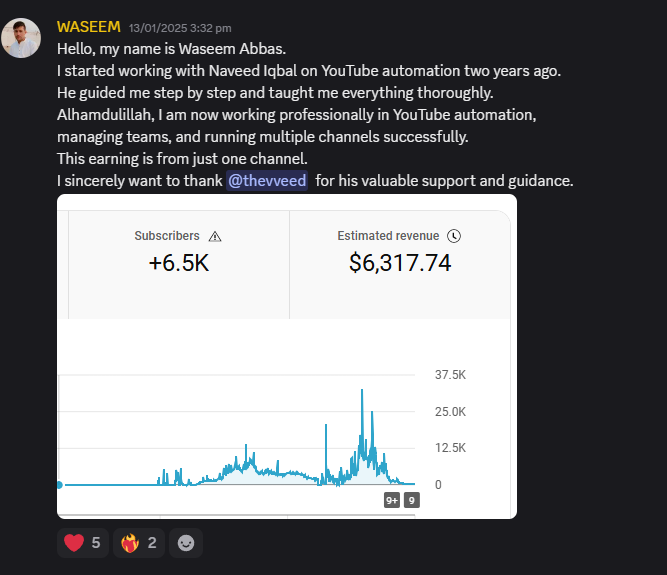
Task: Click the chart's starting data point dot
Action: coord(59,485)
